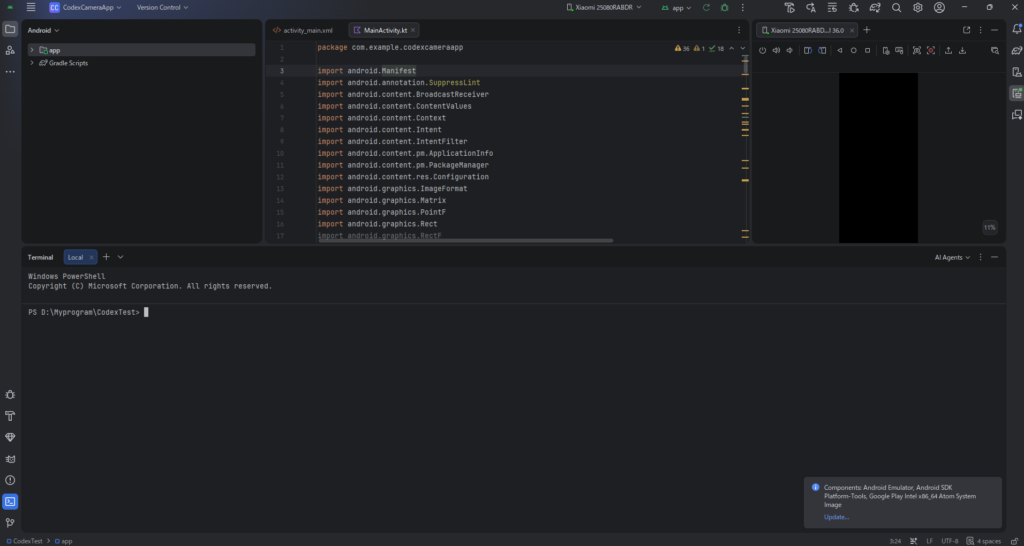This screenshot has height=546, width=1024.
Task: Open Device Manager in right sidebar
Action: (x=1017, y=72)
